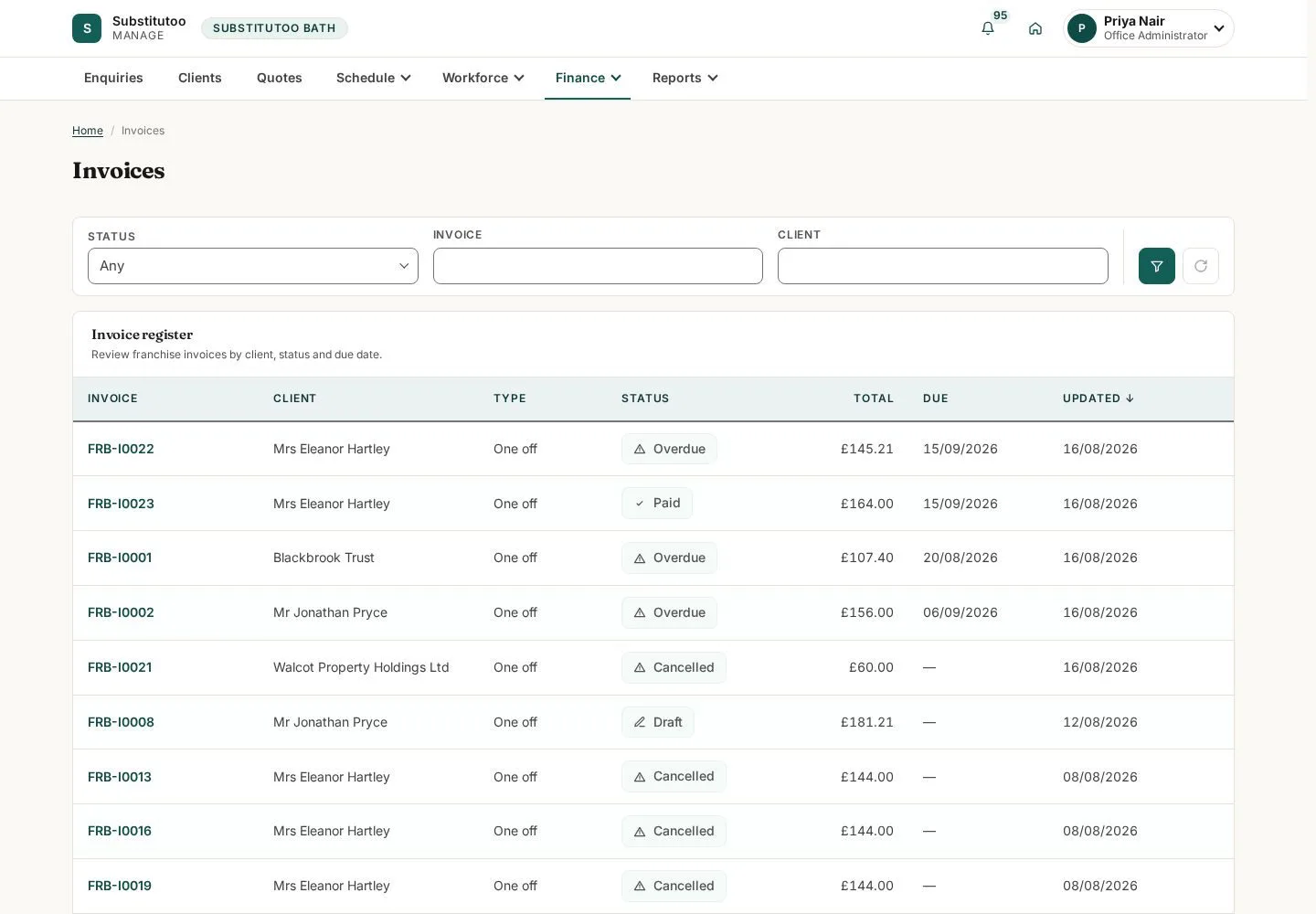The image size is (1316, 914).
Task: Apply filters with the funnel button
Action: coord(1157,266)
